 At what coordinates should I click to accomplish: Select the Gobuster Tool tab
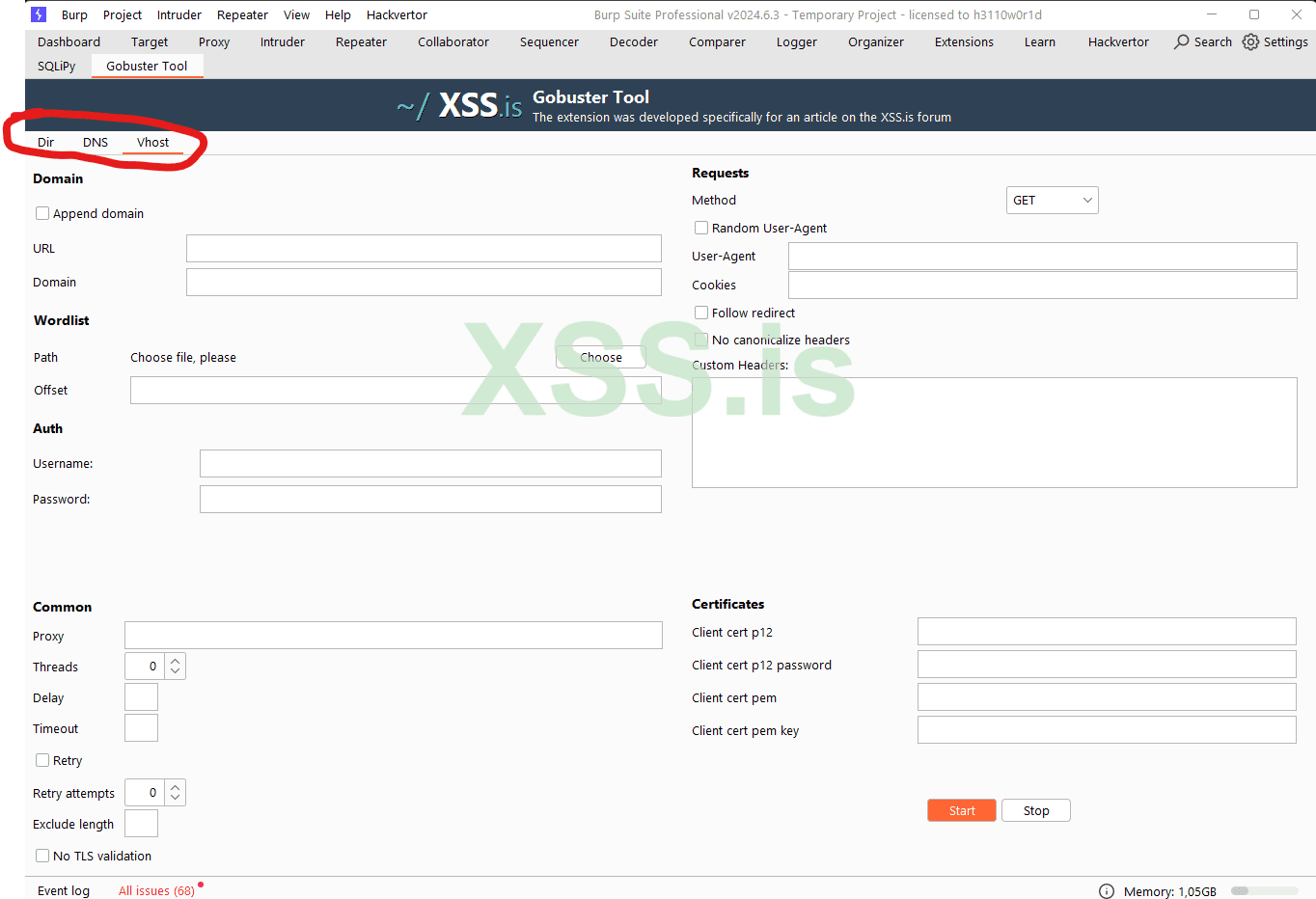pyautogui.click(x=147, y=66)
